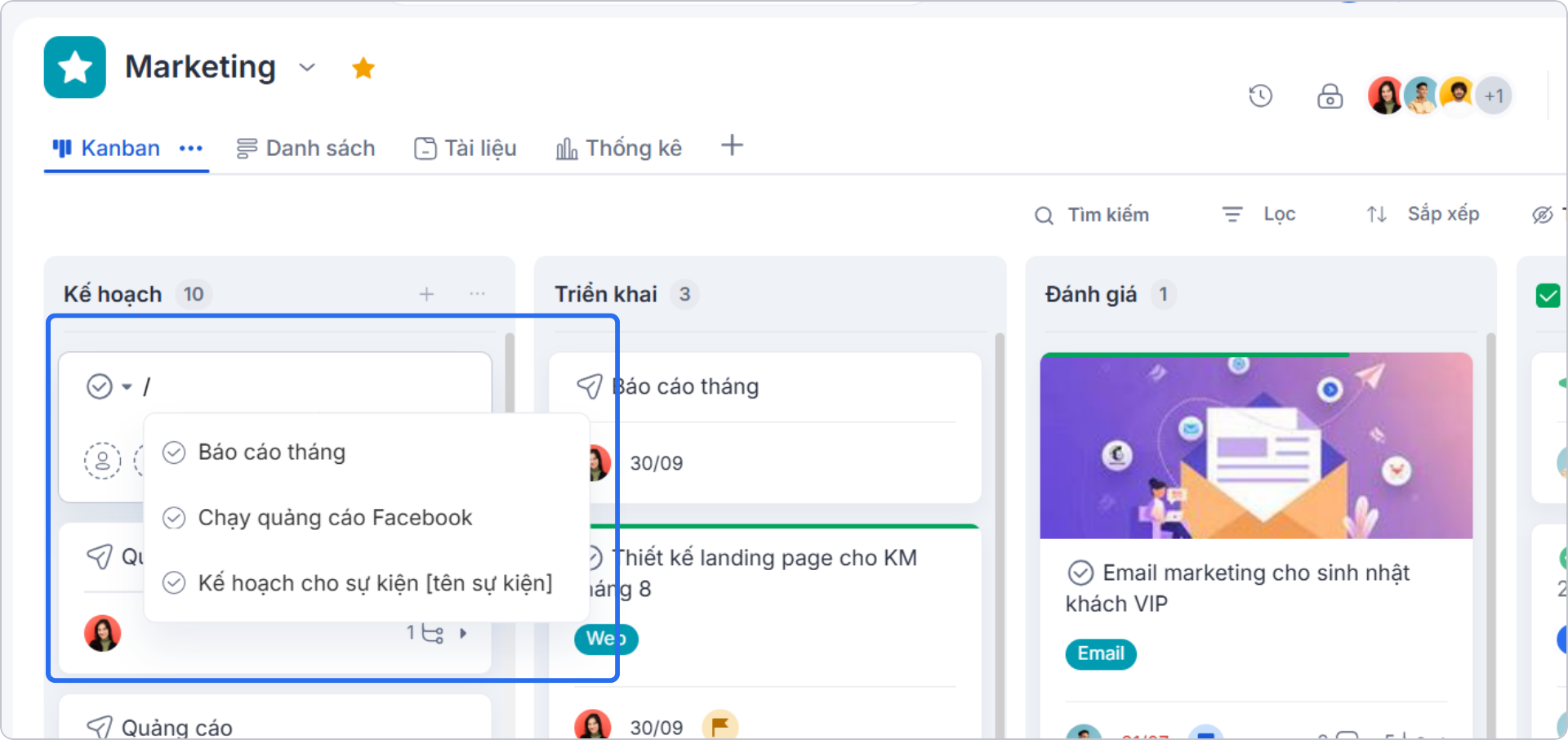Viewport: 1568px width, 740px height.
Task: Open the email marketing cover image
Action: [x=1256, y=446]
